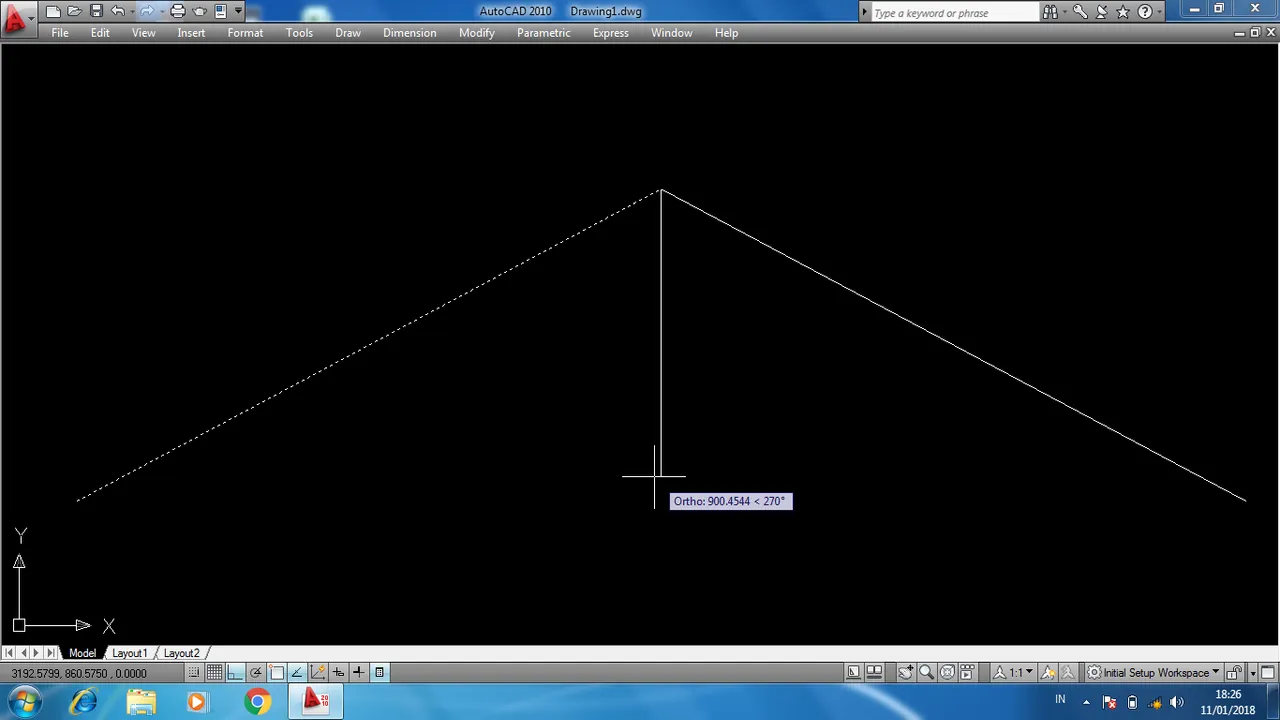This screenshot has height=720, width=1280.
Task: Click the ShowMotion icon in status bar
Action: click(x=967, y=673)
